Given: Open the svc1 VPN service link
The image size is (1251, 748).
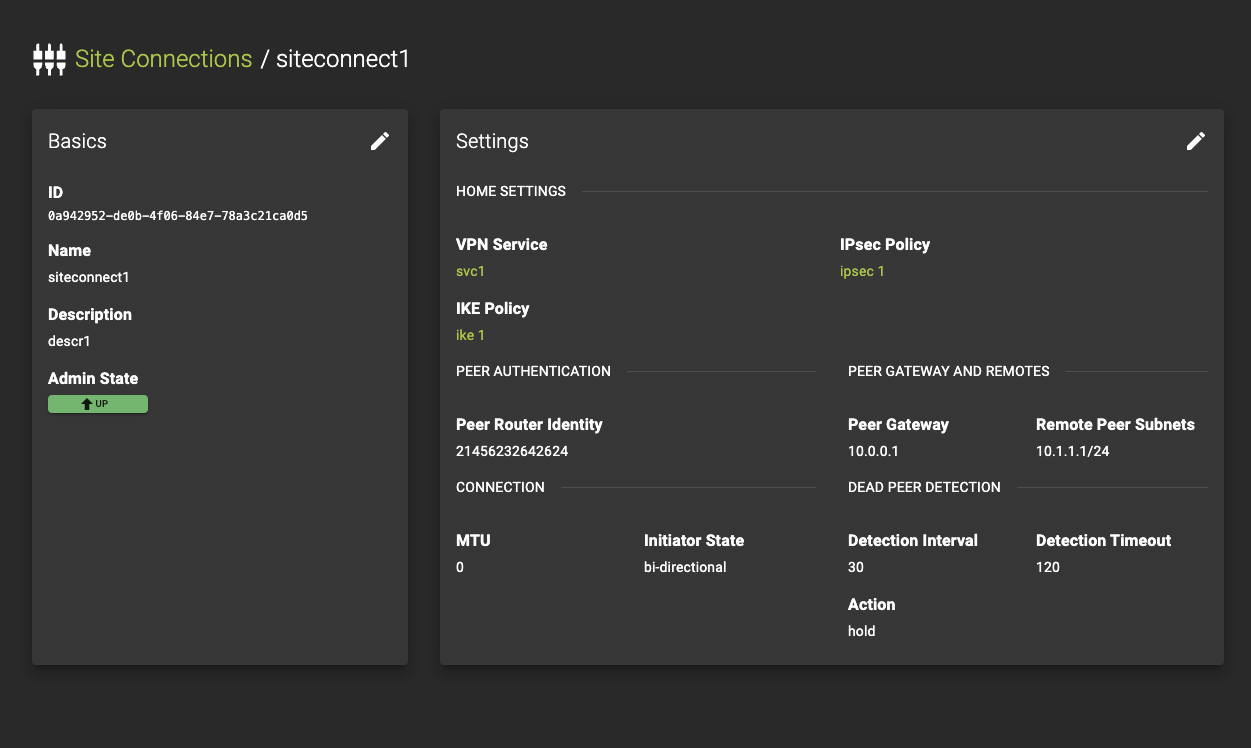Looking at the screenshot, I should click(x=470, y=271).
